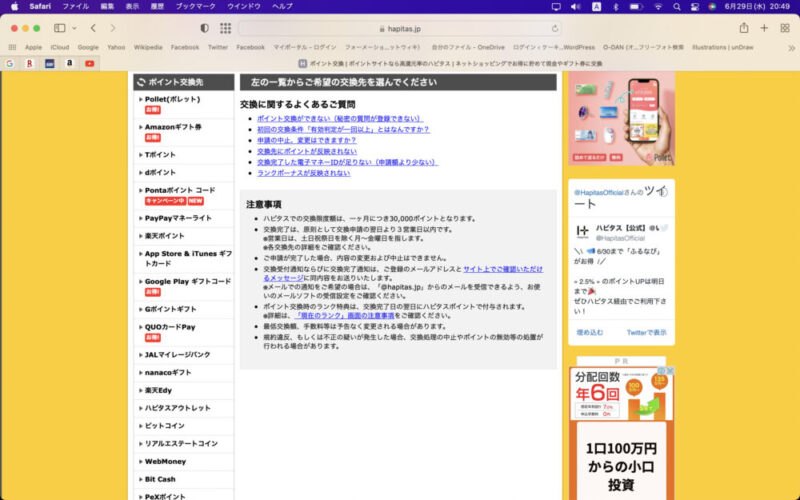The height and width of the screenshot is (500, 800).
Task: Open pinned Rakuten R tab
Action: (30, 63)
